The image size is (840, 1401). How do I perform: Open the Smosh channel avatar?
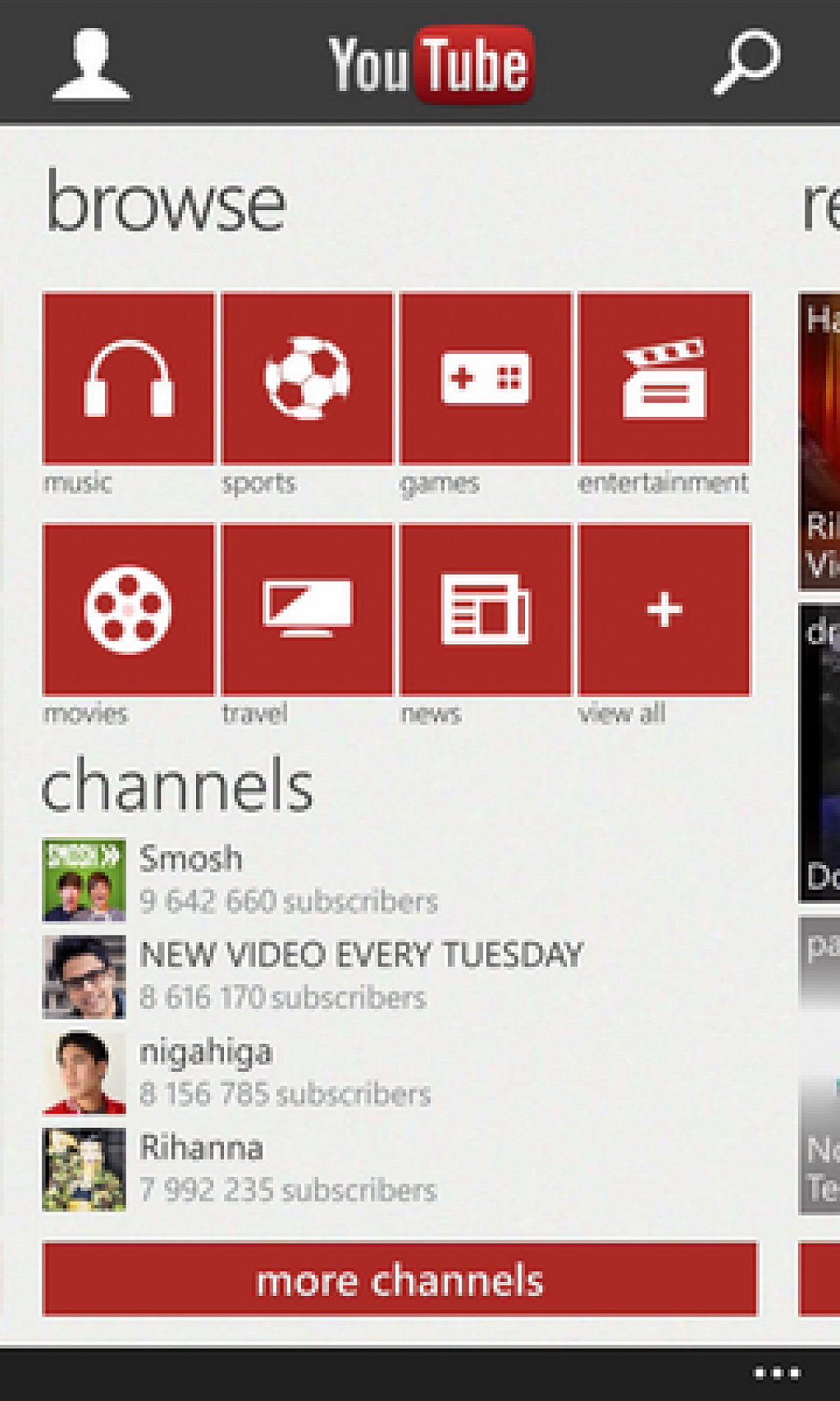(x=84, y=880)
